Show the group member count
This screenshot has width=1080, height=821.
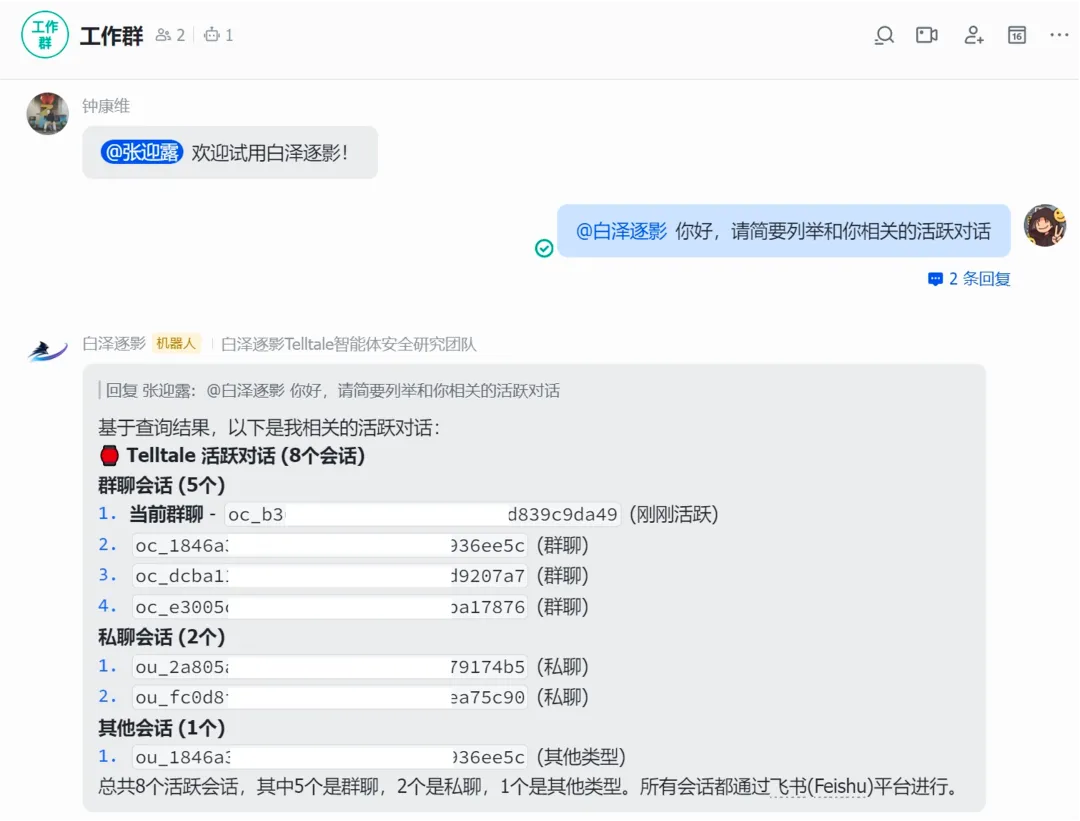pyautogui.click(x=171, y=35)
